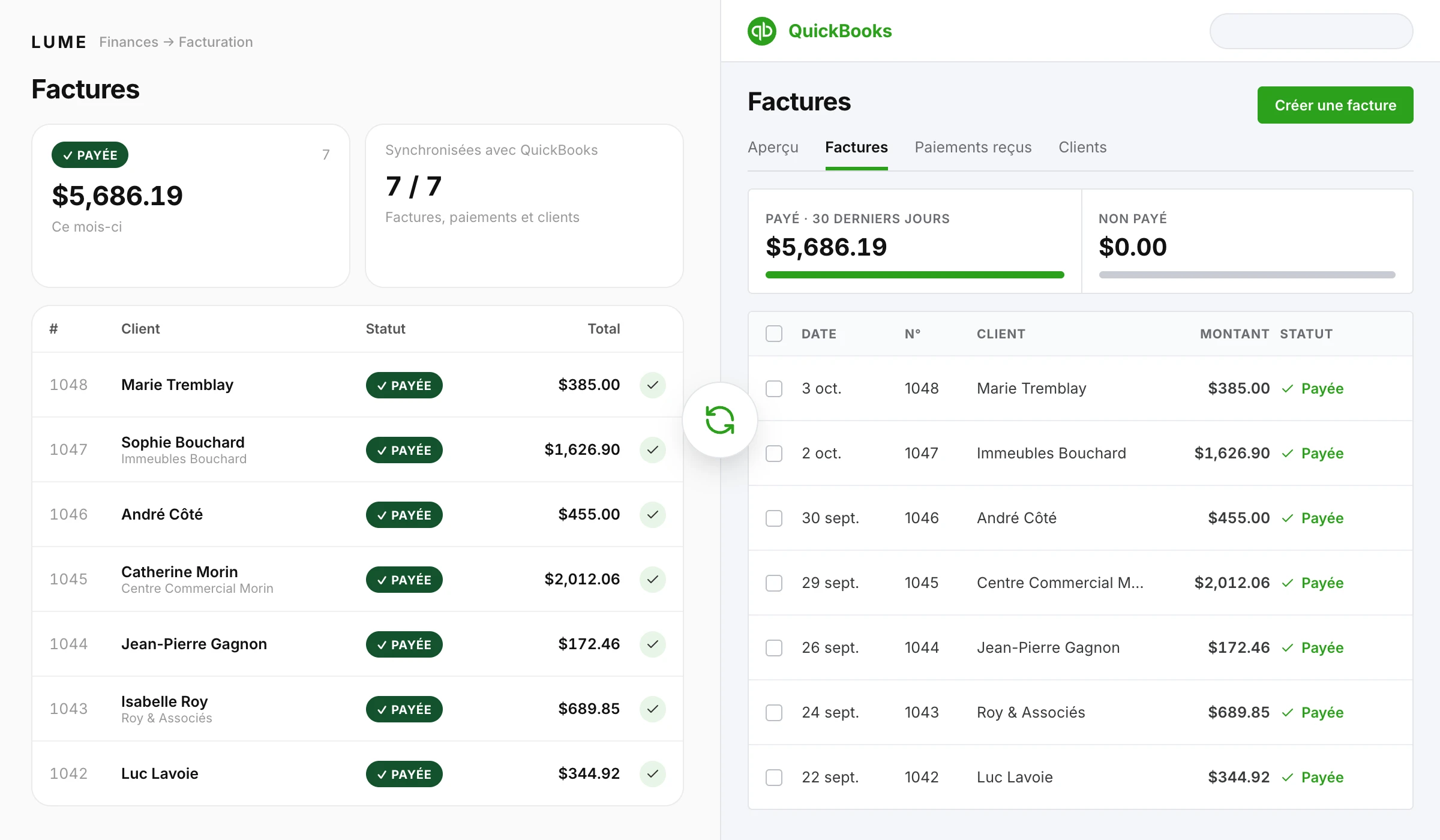
Task: Click the $5,686.19 total in Lume card
Action: 118,196
